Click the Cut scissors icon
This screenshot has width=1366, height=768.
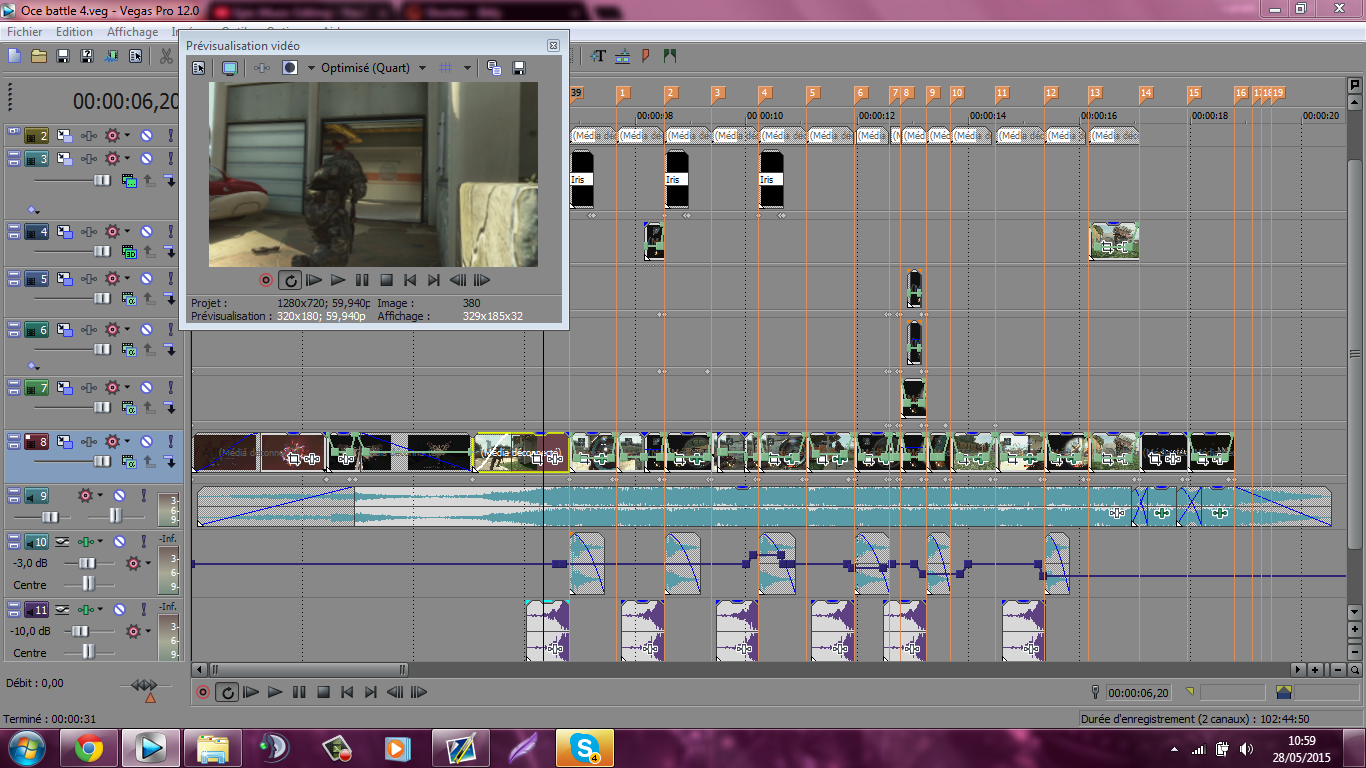coord(166,56)
